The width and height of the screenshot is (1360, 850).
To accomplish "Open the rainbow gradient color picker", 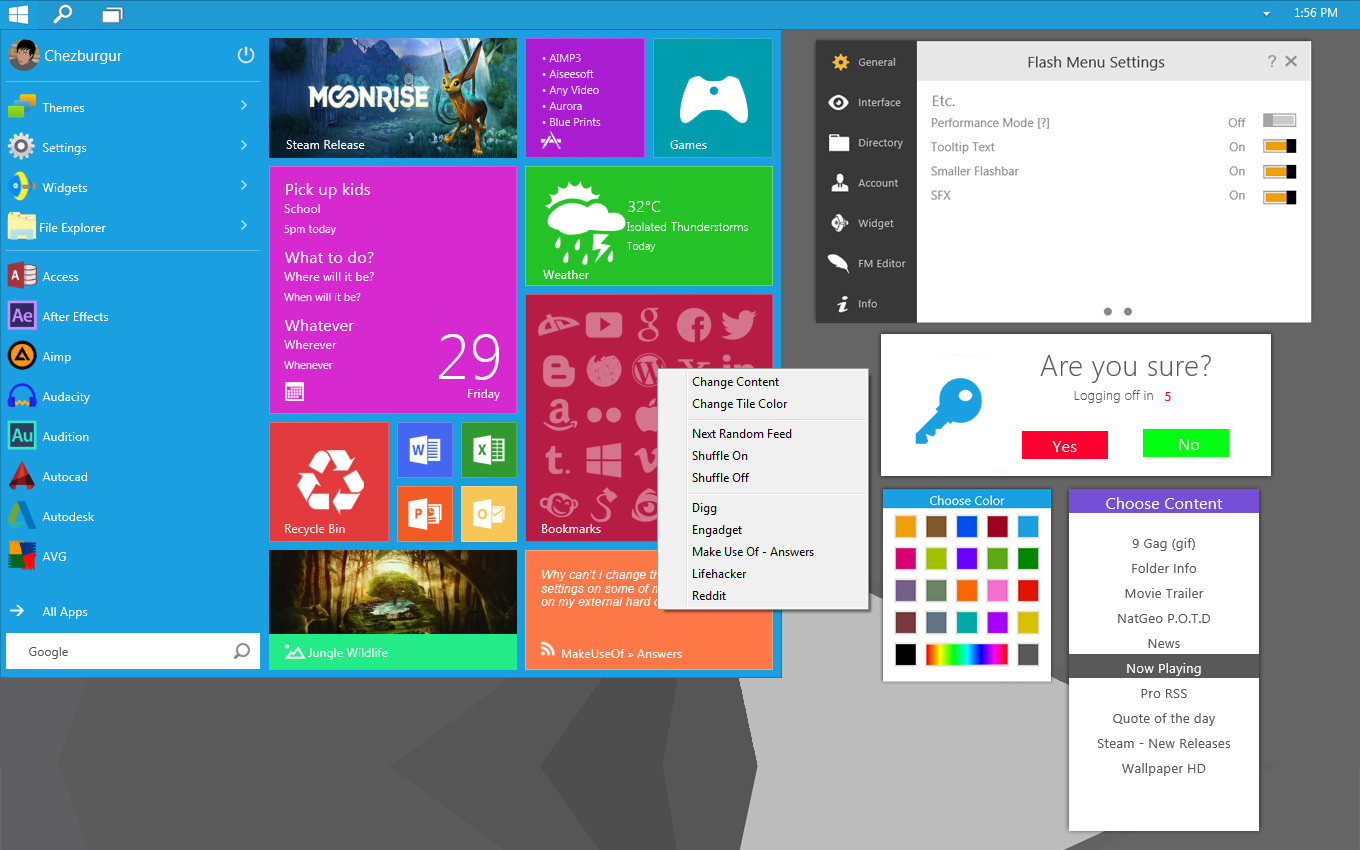I will tap(967, 654).
